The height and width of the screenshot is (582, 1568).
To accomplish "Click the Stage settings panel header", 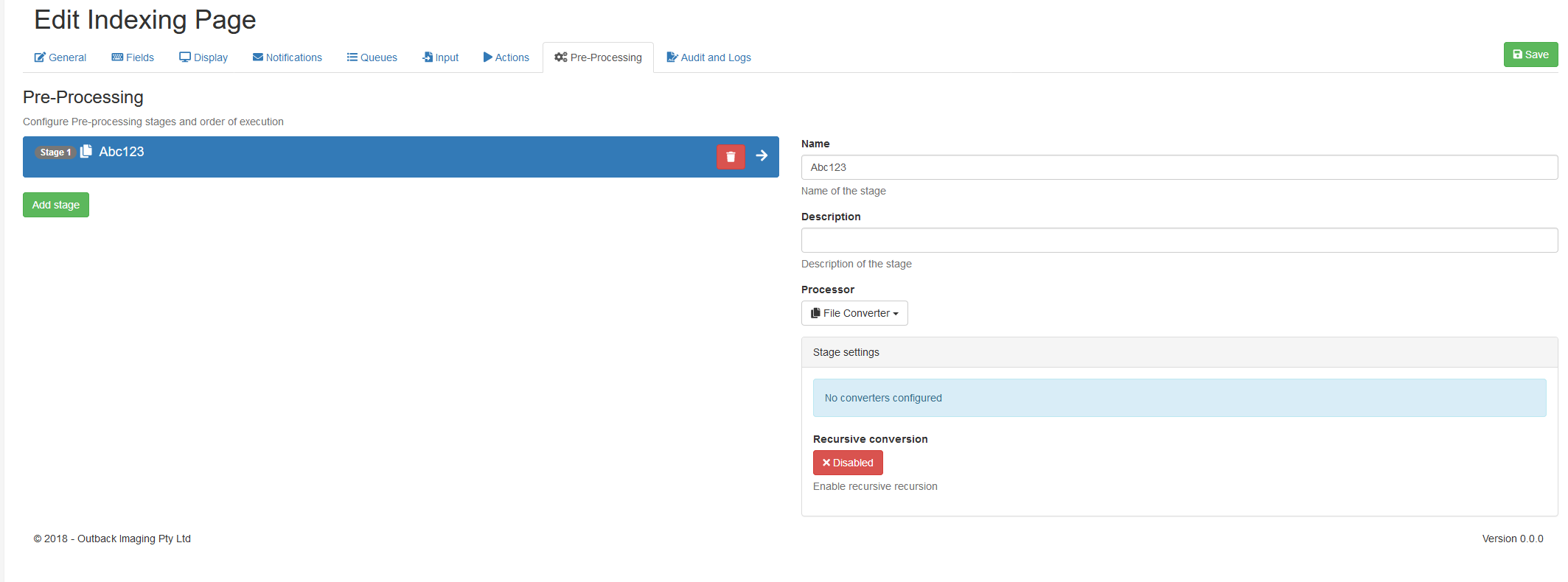I will point(1178,352).
